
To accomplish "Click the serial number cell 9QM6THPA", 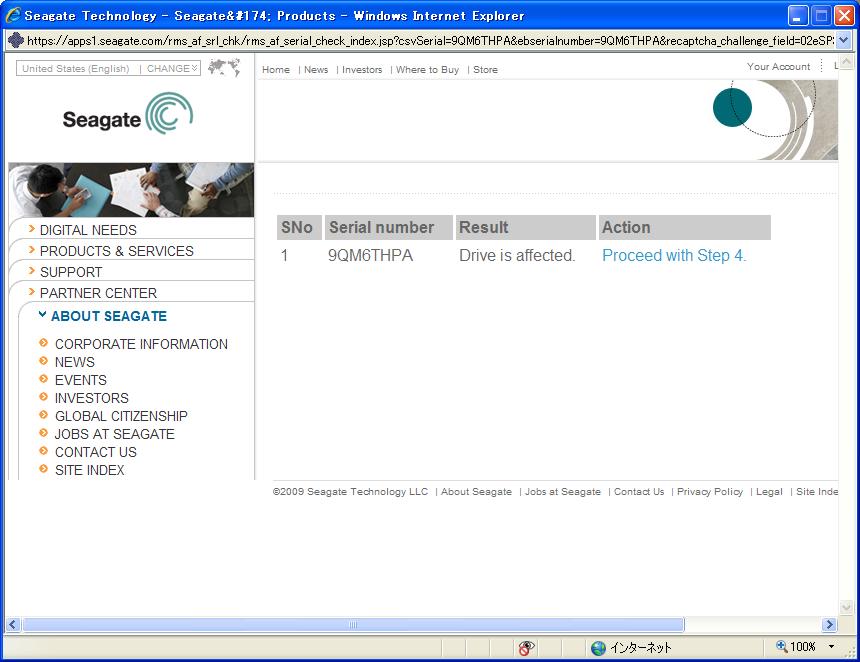I will click(370, 256).
